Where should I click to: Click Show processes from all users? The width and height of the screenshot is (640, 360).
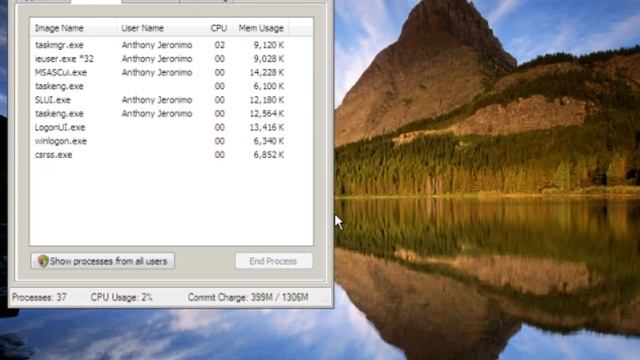point(102,261)
